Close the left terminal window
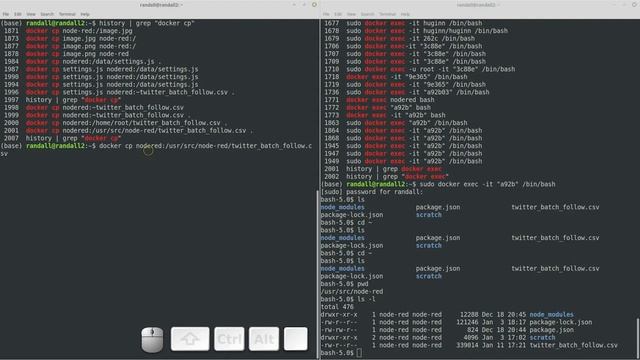The height and width of the screenshot is (360, 640). [x=314, y=5]
